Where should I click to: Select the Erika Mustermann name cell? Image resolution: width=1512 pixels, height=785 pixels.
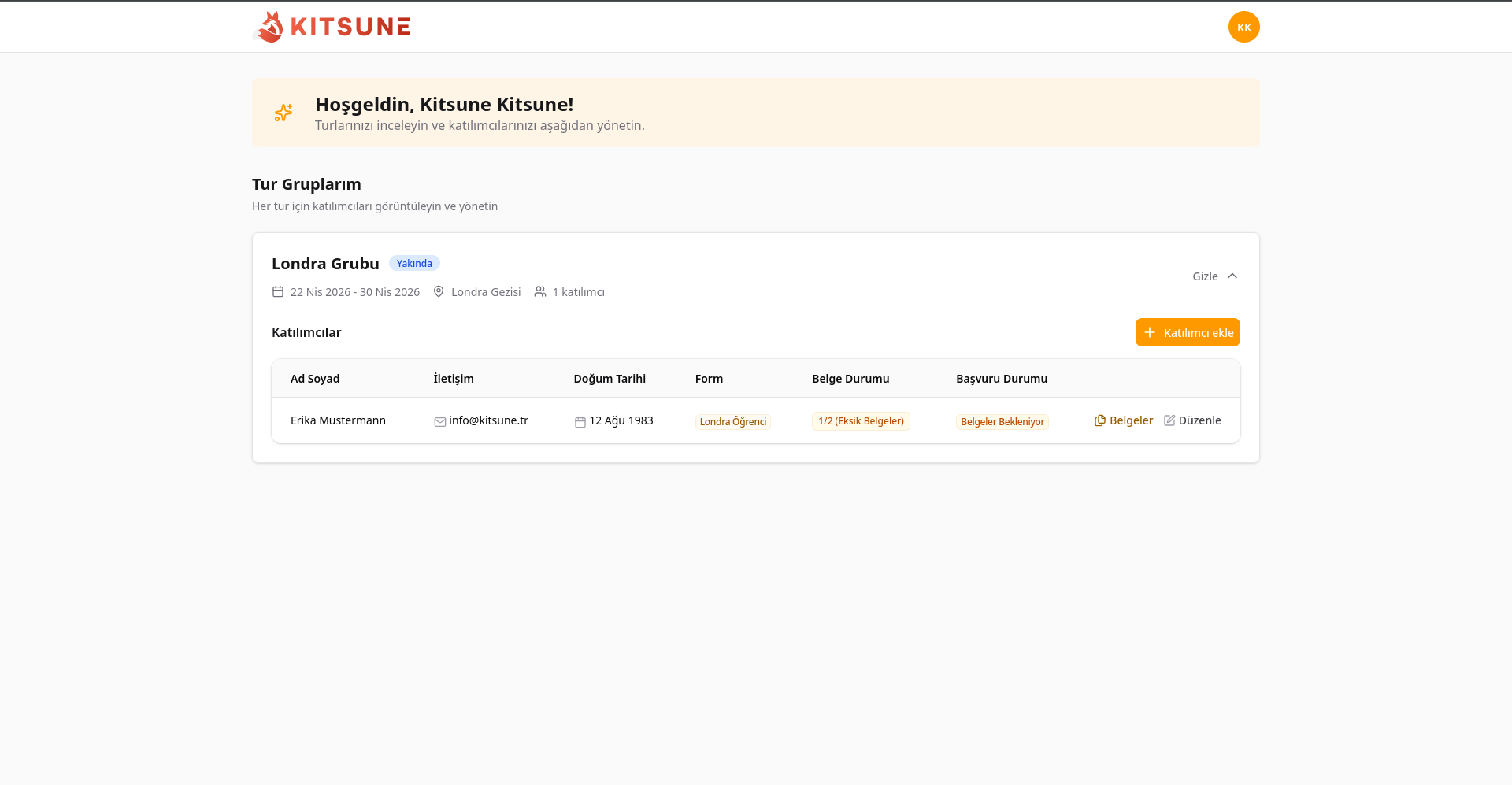pyautogui.click(x=338, y=420)
